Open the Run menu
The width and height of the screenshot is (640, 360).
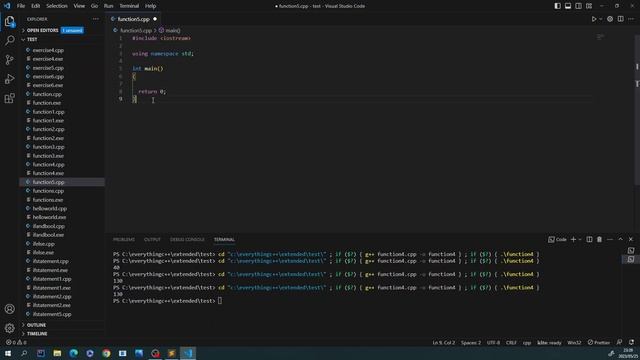[x=109, y=6]
